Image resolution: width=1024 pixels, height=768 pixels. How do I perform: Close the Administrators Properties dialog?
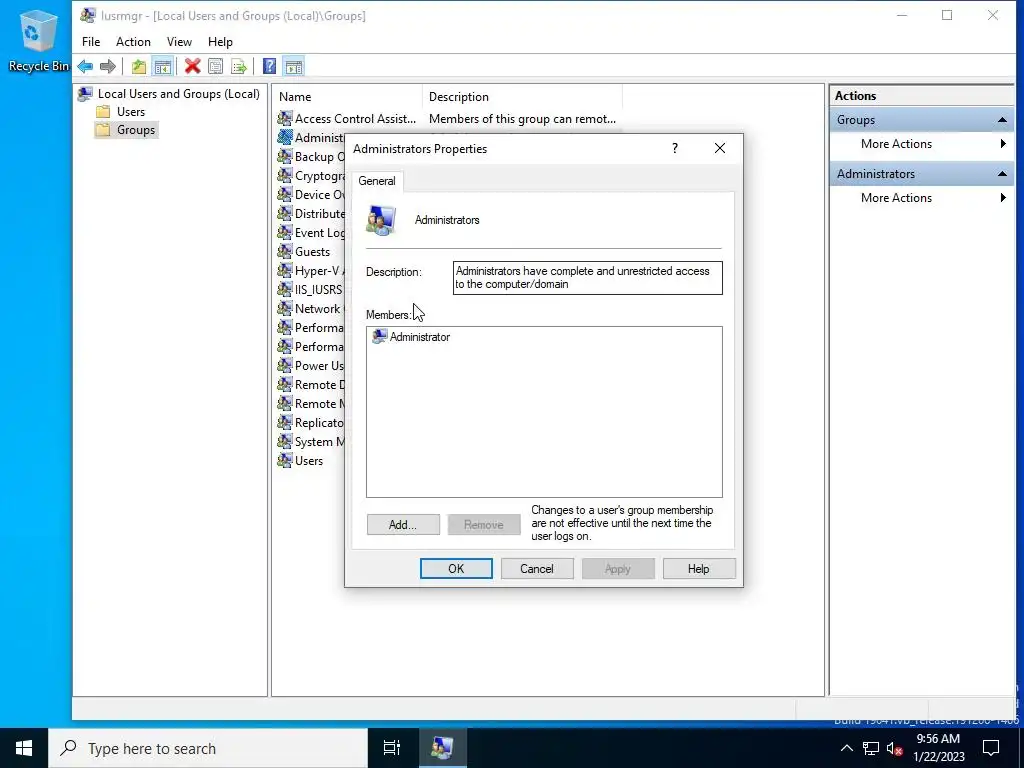pos(720,148)
